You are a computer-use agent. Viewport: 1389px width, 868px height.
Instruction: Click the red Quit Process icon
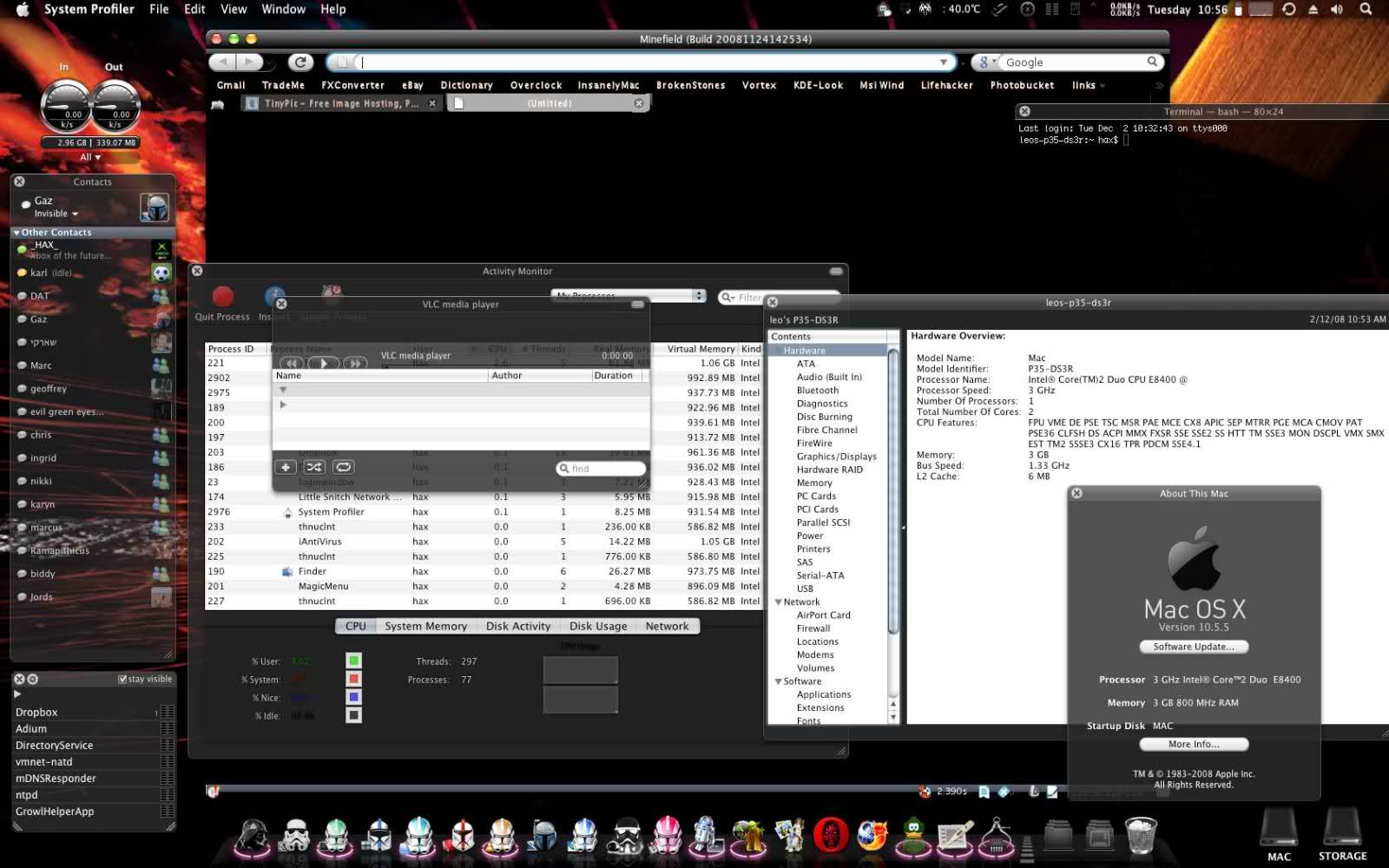point(223,297)
